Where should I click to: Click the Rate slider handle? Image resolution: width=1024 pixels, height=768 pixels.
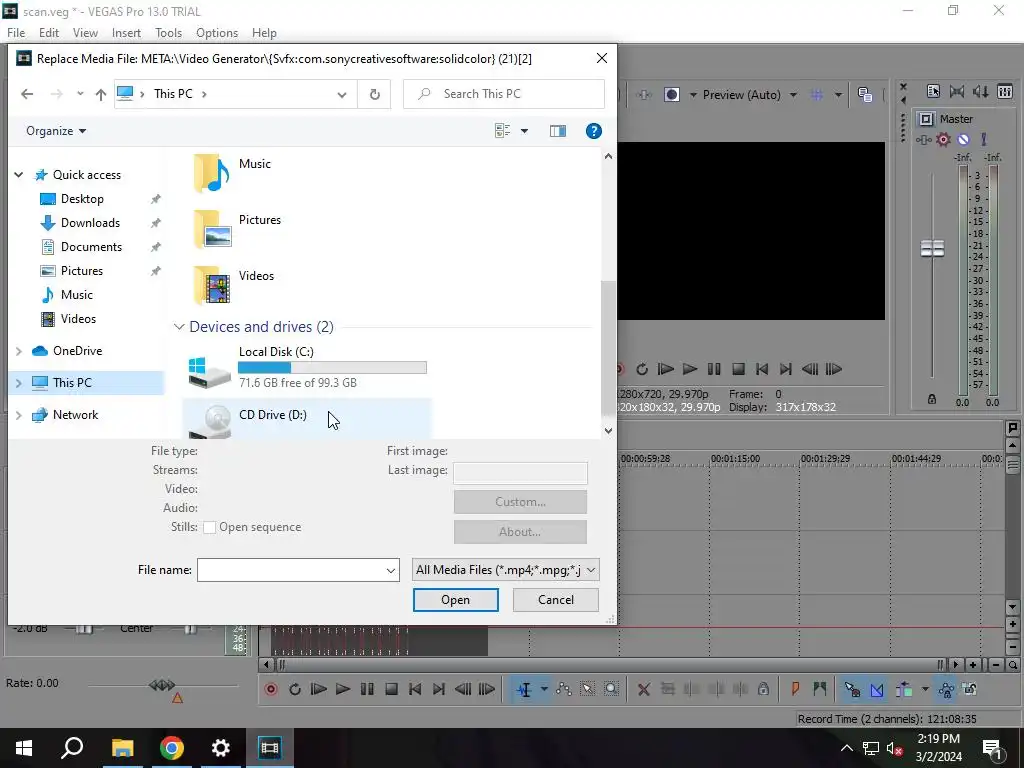point(162,684)
